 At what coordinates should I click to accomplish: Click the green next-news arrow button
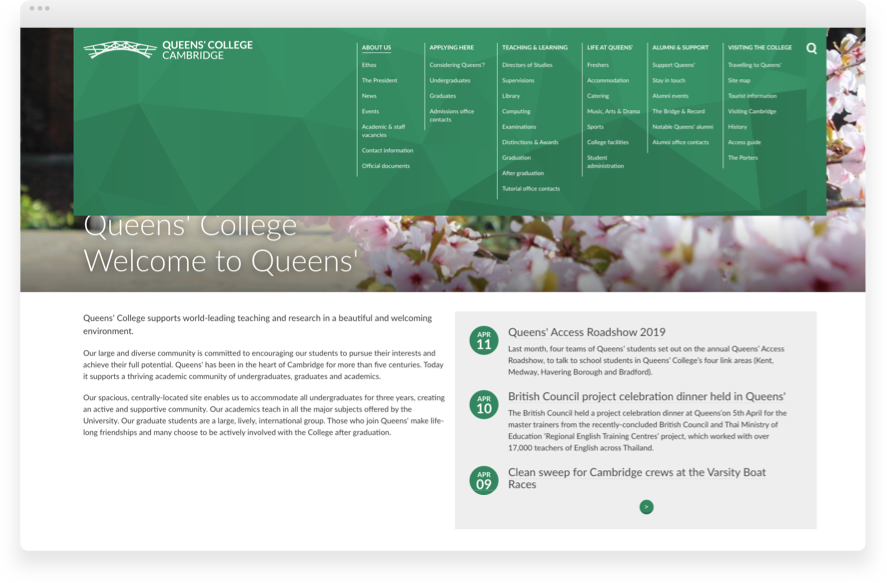646,507
